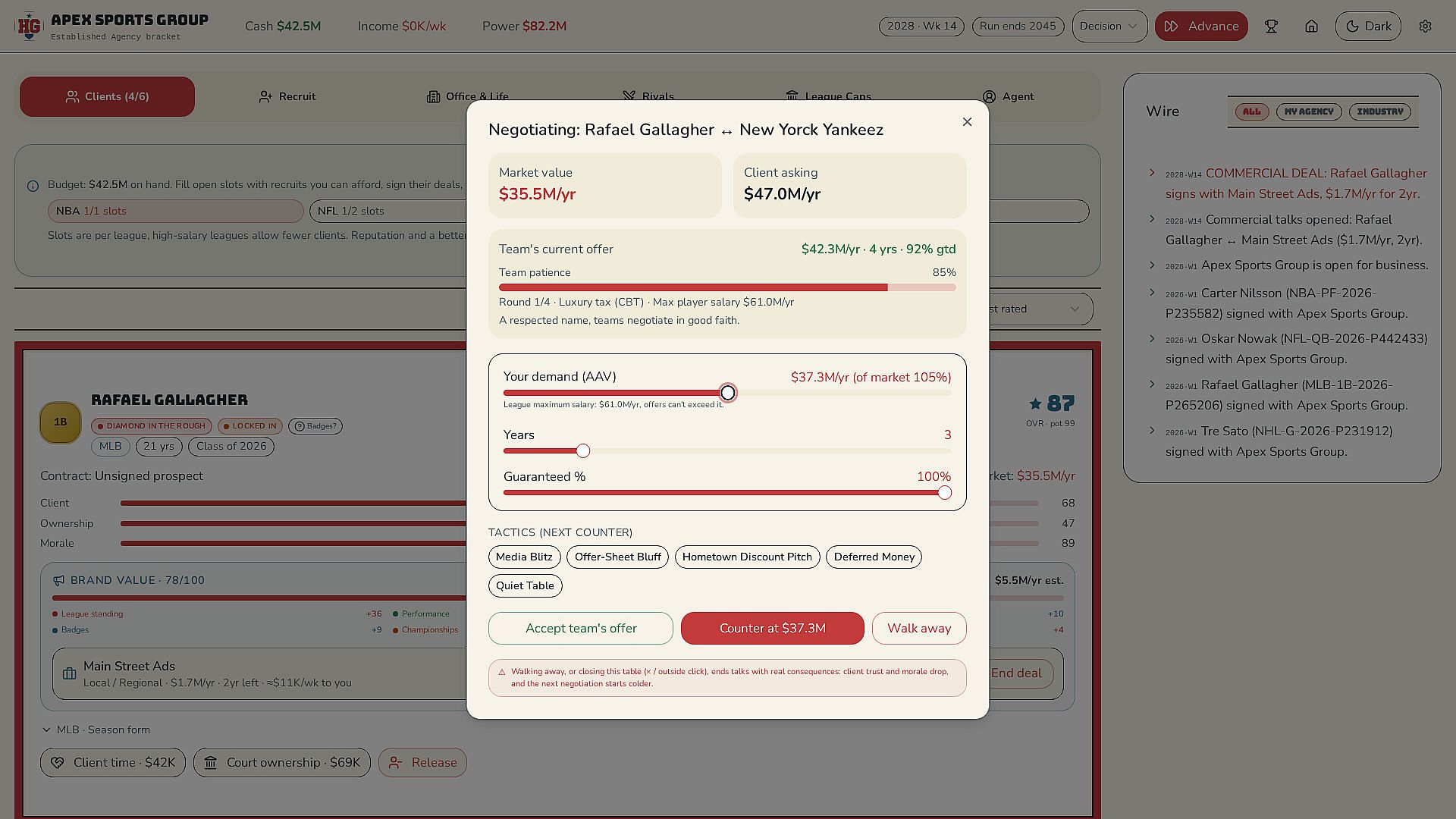Open the Decision dropdown
This screenshot has height=819, width=1456.
pos(1109,27)
